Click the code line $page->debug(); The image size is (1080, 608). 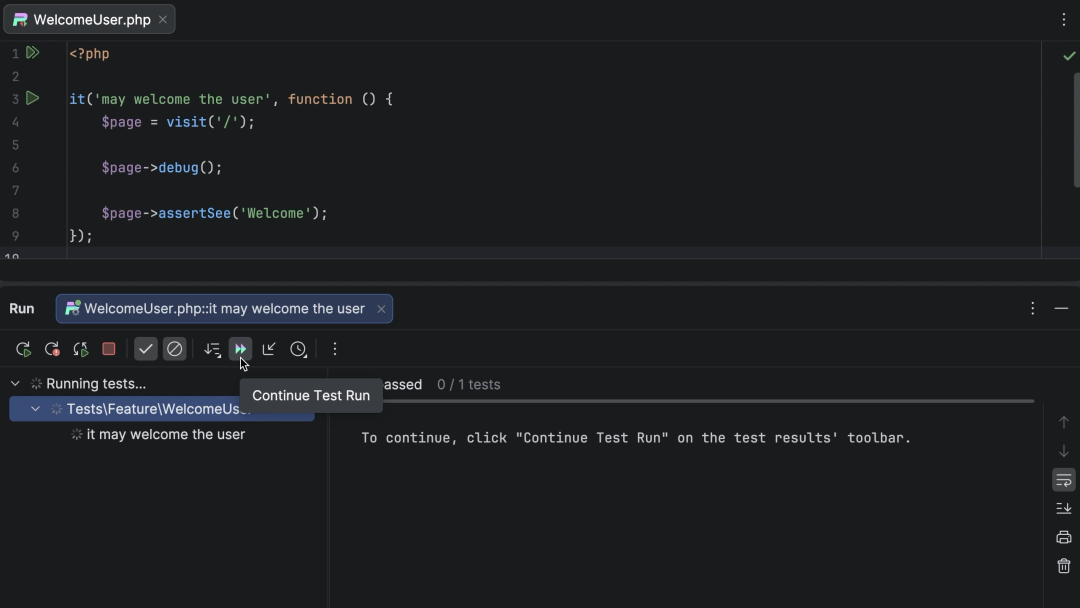coord(162,168)
